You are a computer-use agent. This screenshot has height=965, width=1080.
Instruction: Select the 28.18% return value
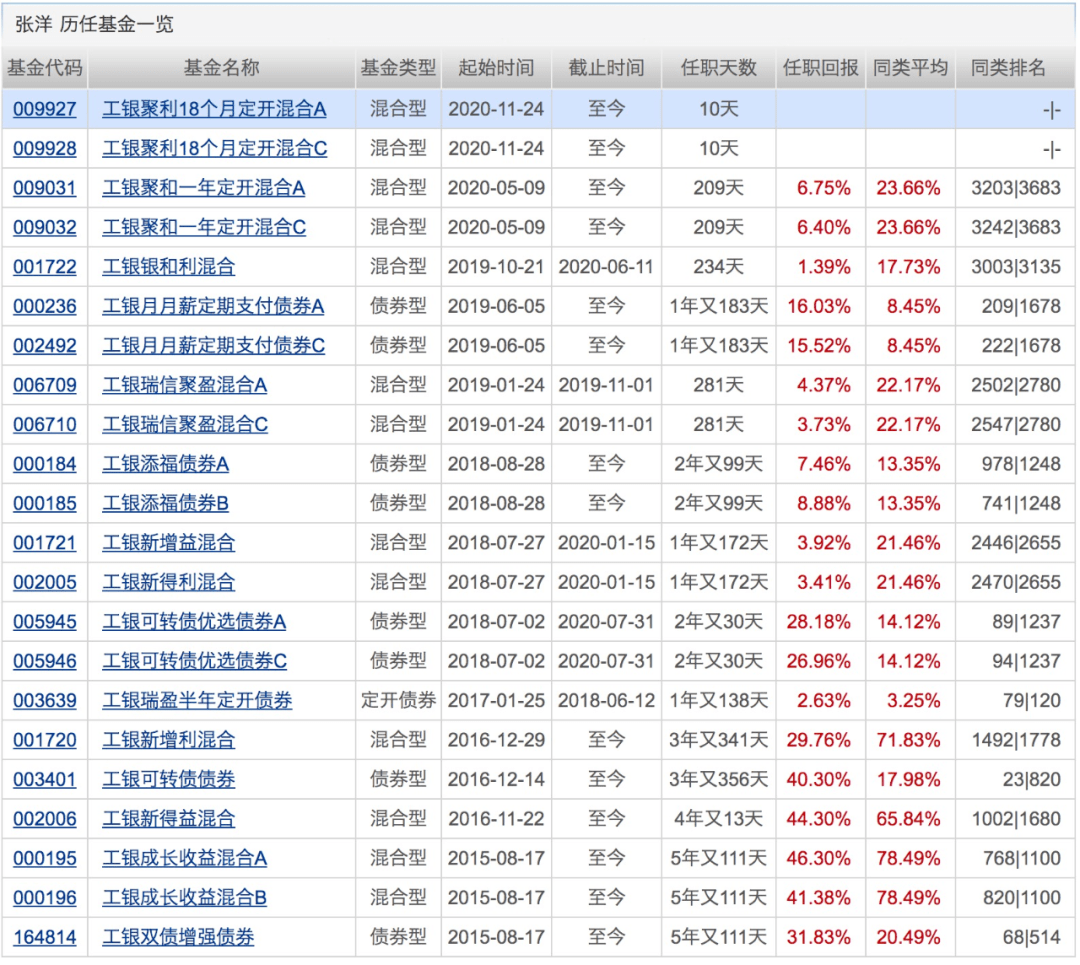click(818, 622)
